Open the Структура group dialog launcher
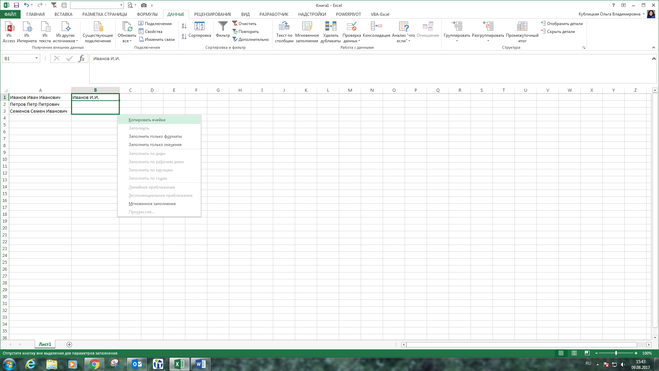659x371 pixels. (x=584, y=47)
